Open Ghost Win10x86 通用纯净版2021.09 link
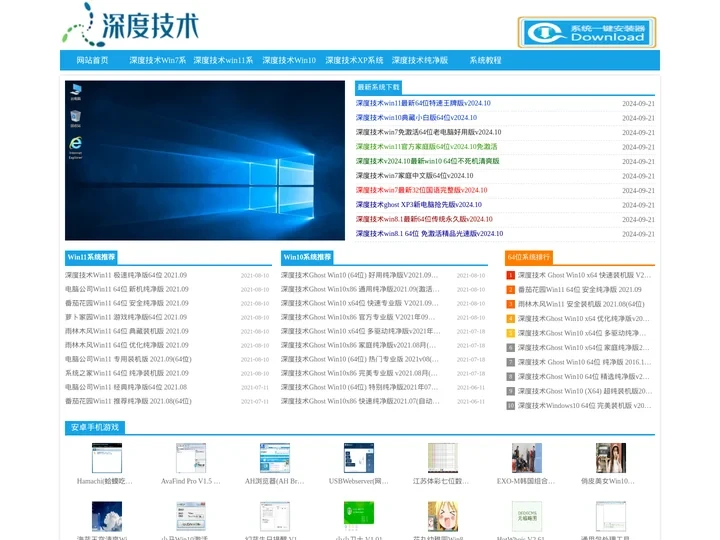720x540 pixels. [360, 289]
